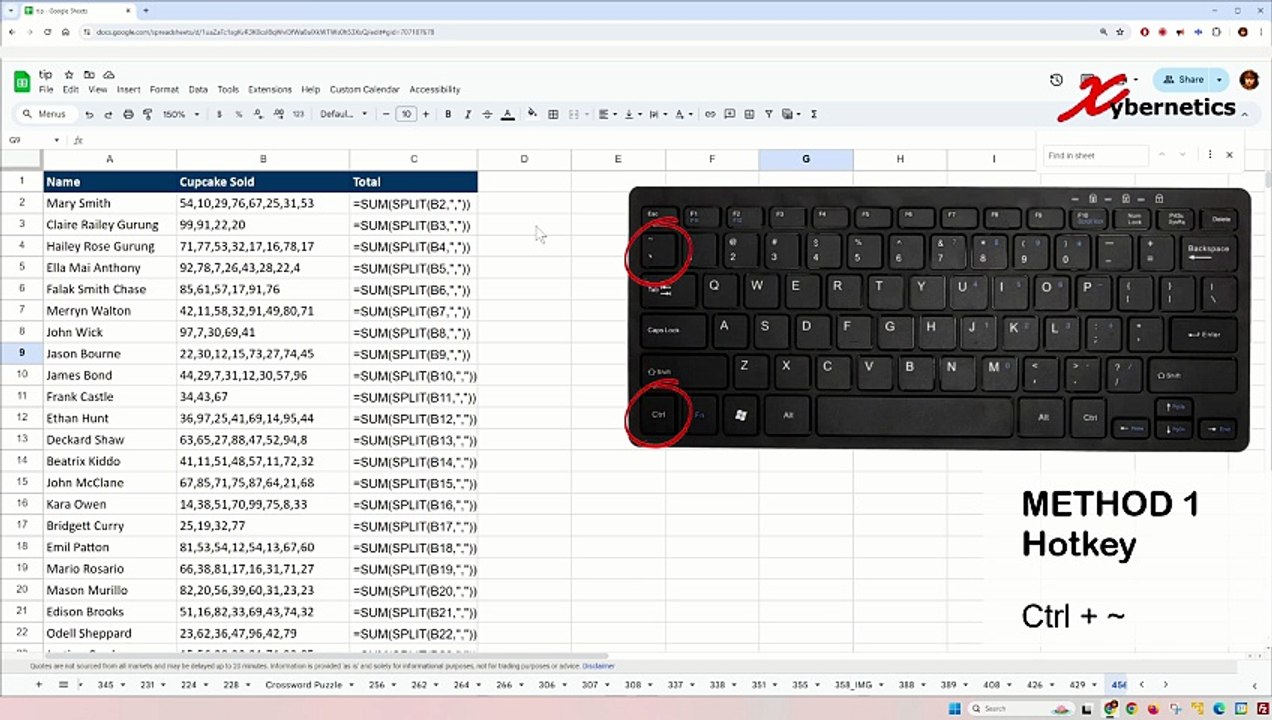1272x720 pixels.
Task: Open vertical align dropdown
Action: pyautogui.click(x=632, y=115)
